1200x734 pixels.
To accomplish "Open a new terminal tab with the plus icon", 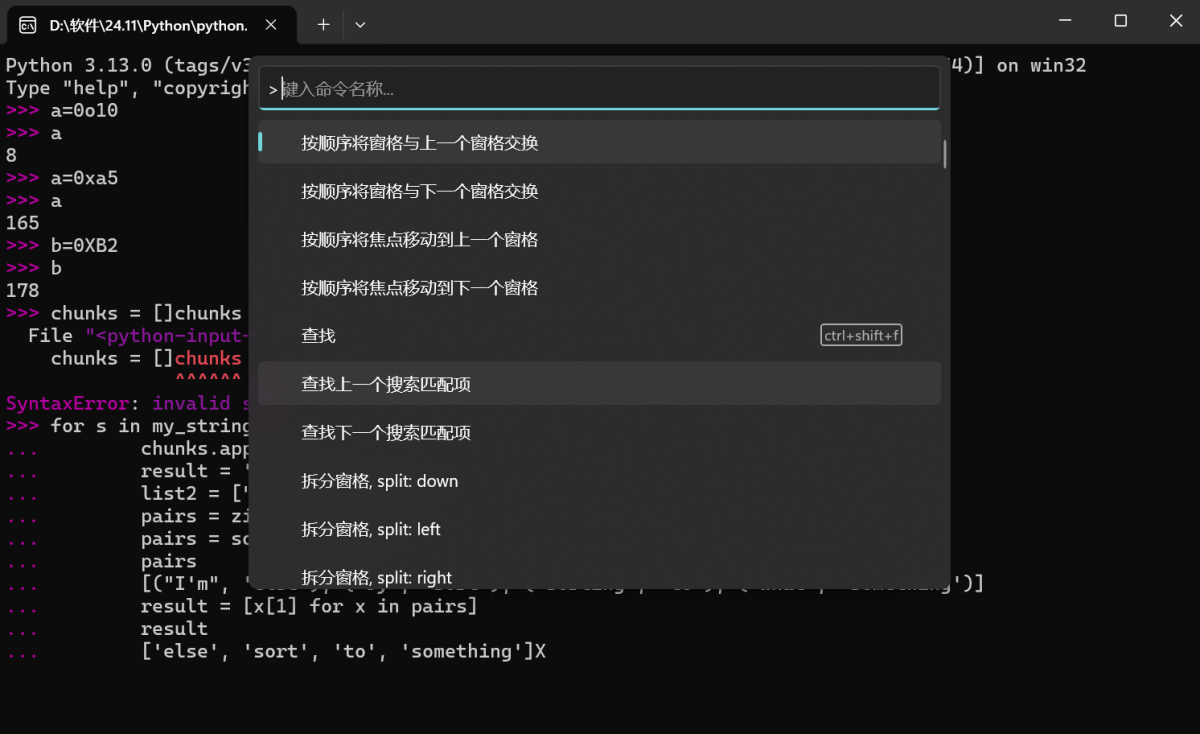I will click(323, 24).
